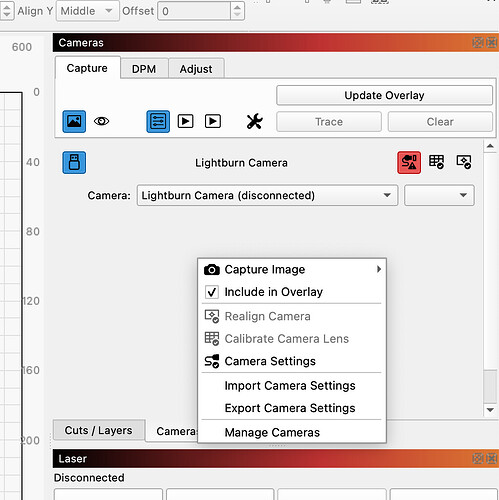Screen dimensions: 499x500
Task: Click the blue image overlay icon
Action: (x=74, y=121)
